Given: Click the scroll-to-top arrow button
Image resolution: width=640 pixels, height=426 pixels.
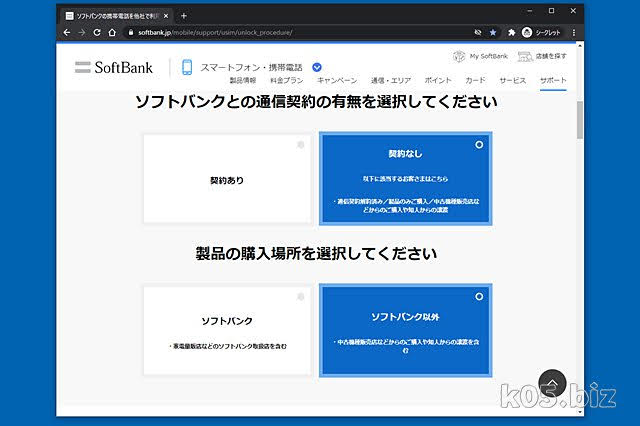Looking at the screenshot, I should point(552,383).
